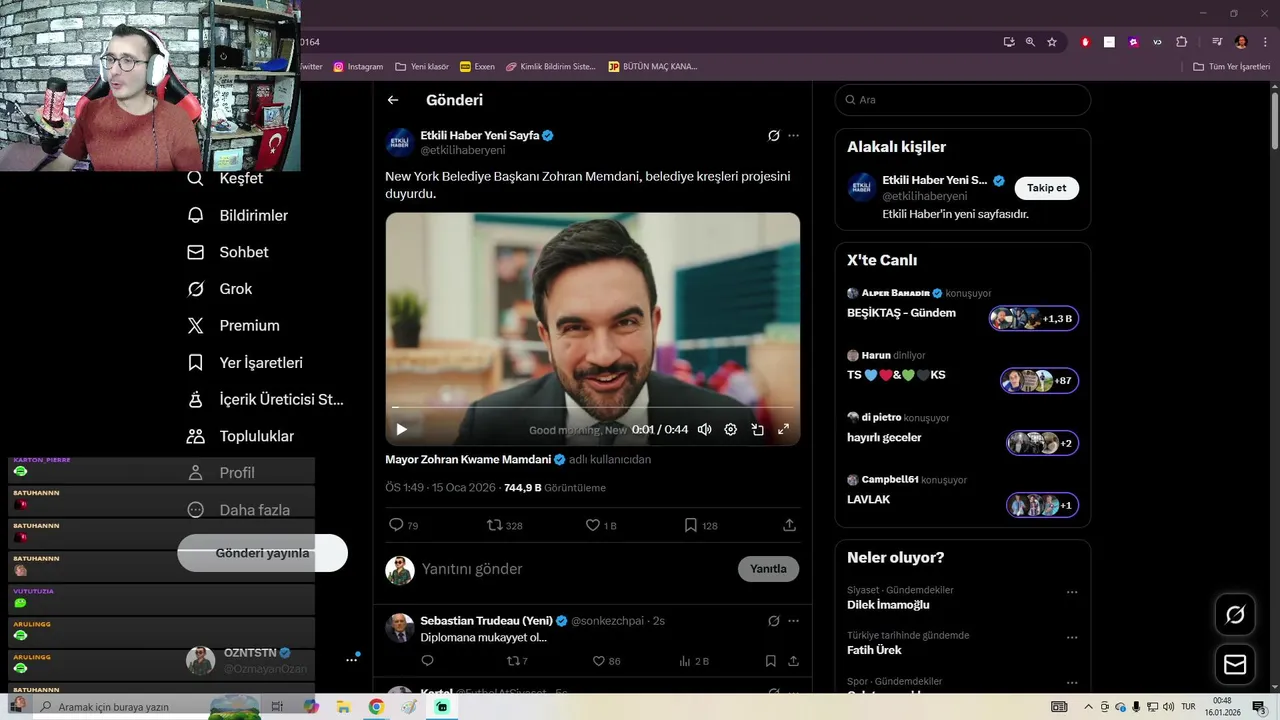This screenshot has width=1280, height=720.
Task: Open options for Dilek İmamoğlu trend
Action: click(x=1072, y=592)
